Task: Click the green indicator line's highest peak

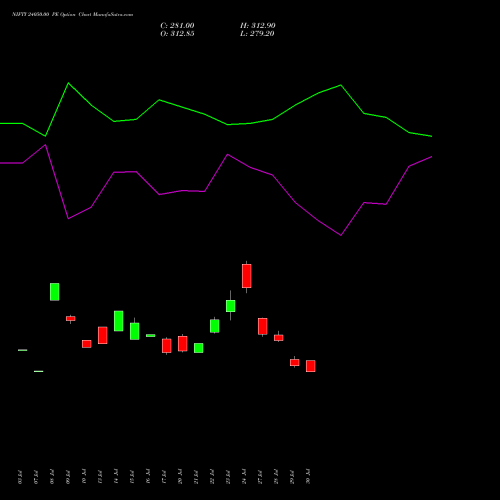Action: (x=69, y=83)
